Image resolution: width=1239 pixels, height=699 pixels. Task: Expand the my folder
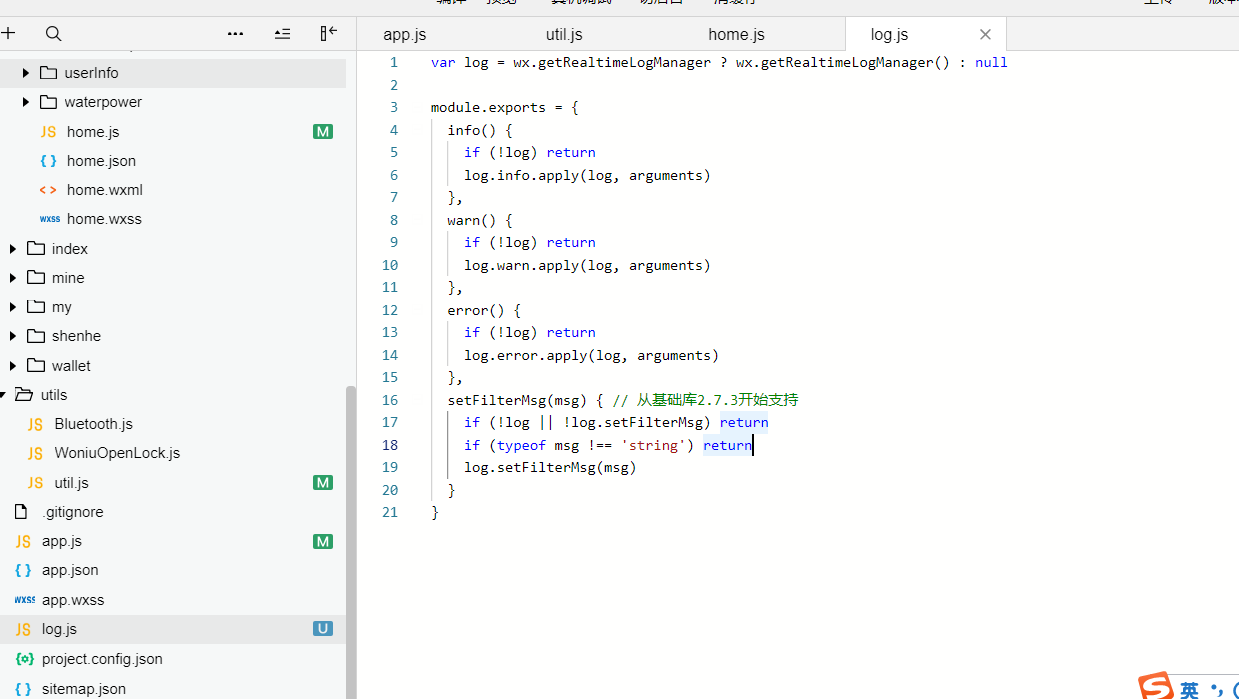[x=13, y=307]
